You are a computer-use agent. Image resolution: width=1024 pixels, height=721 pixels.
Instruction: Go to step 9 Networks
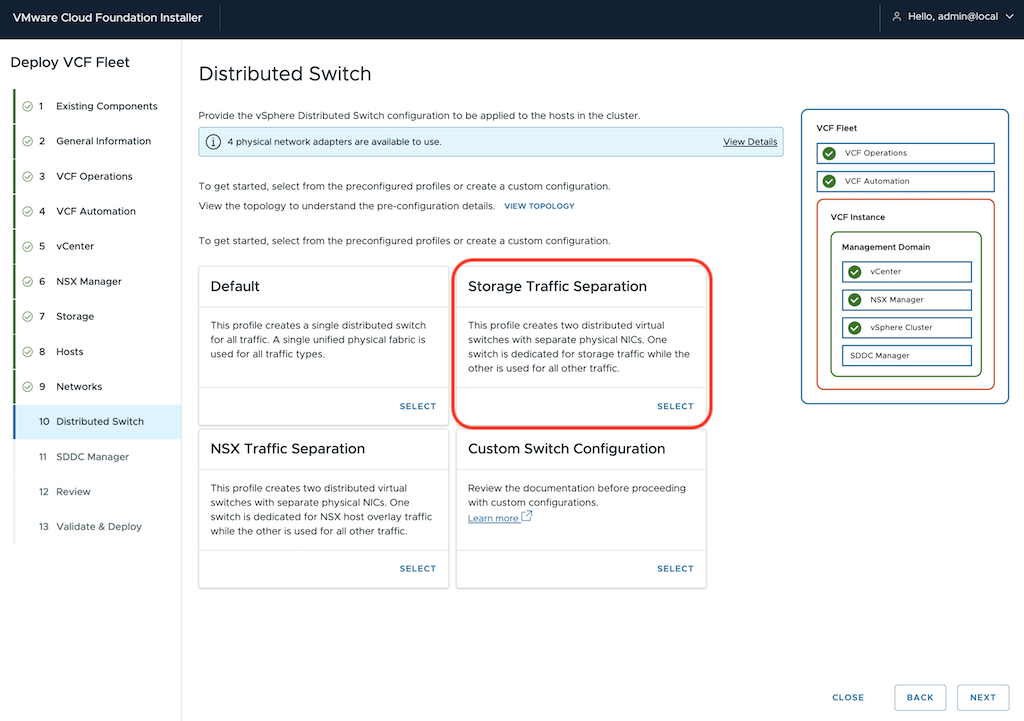pyautogui.click(x=97, y=387)
